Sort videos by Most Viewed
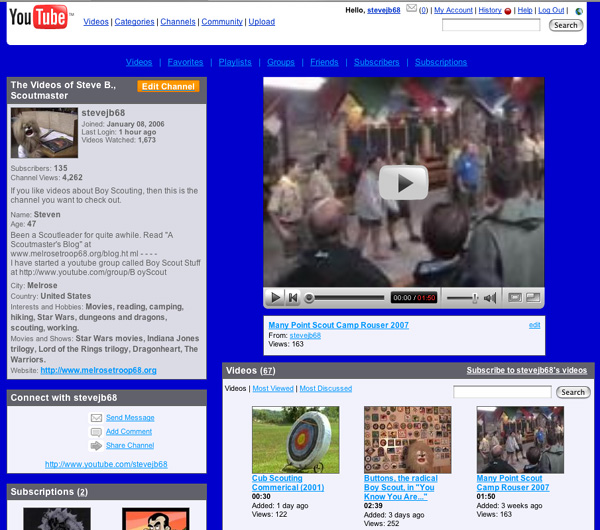The image size is (600, 530). tap(273, 388)
